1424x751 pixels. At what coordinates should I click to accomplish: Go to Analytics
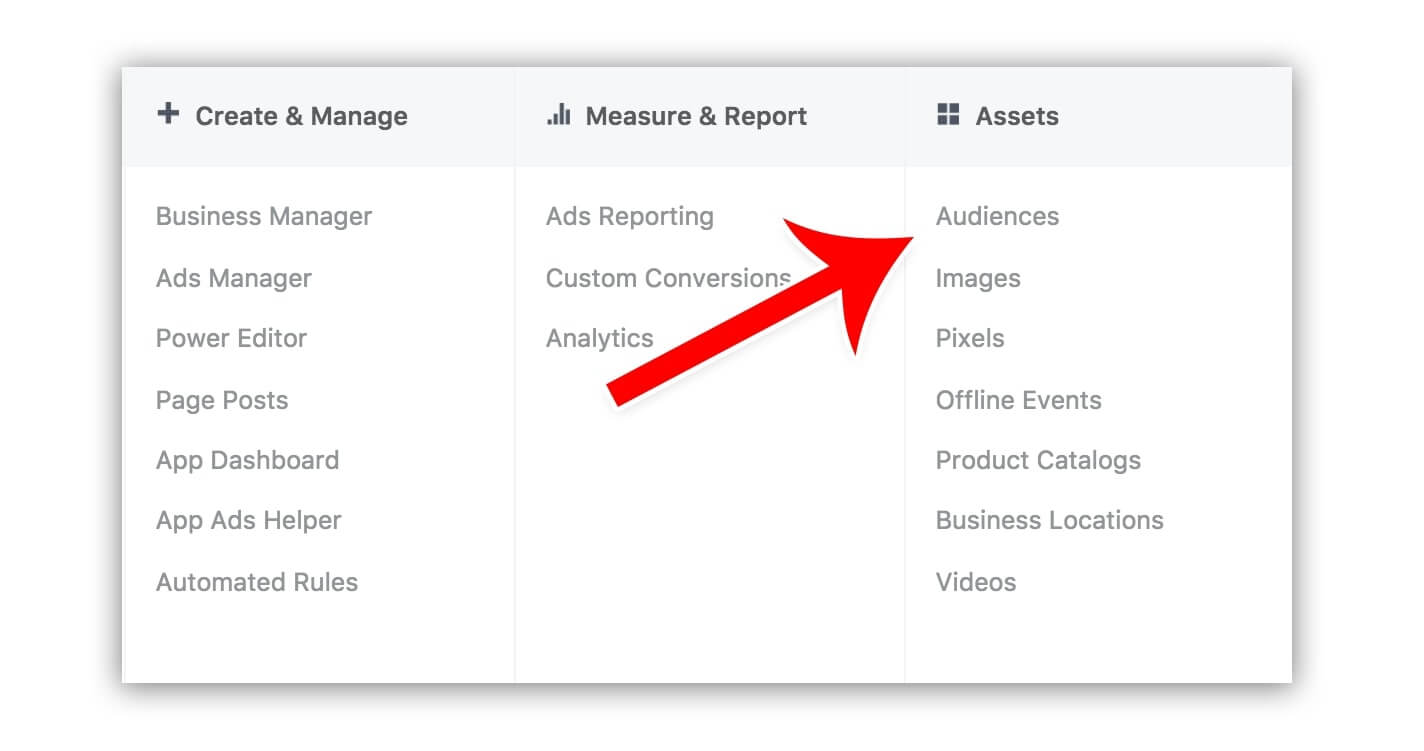[599, 339]
